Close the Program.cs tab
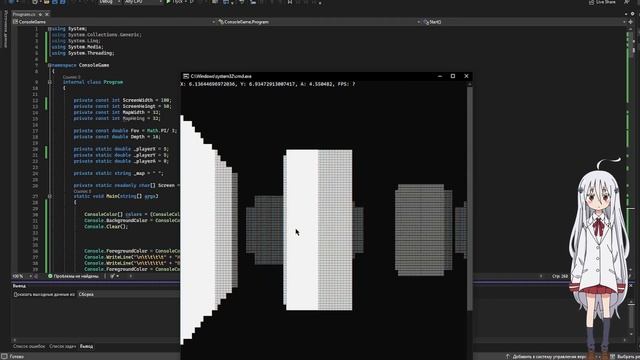The image size is (640, 360). (47, 14)
